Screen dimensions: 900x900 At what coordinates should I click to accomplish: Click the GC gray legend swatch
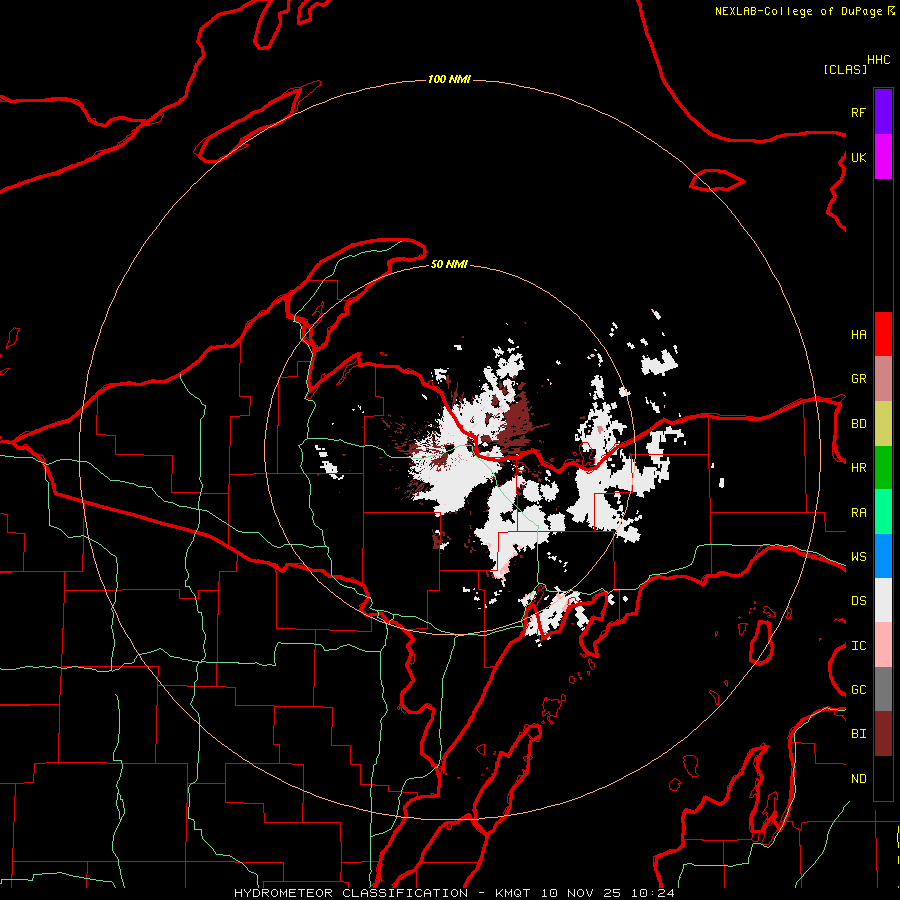(x=883, y=689)
